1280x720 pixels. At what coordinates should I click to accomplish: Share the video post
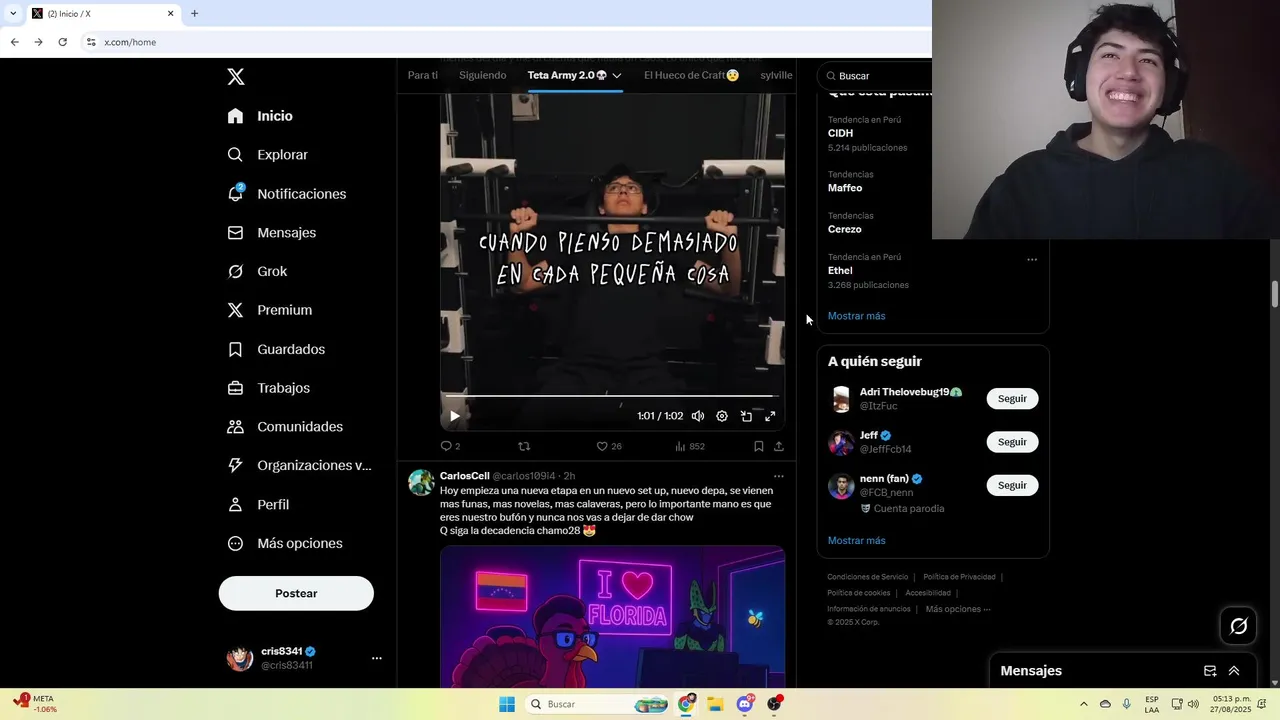[779, 446]
